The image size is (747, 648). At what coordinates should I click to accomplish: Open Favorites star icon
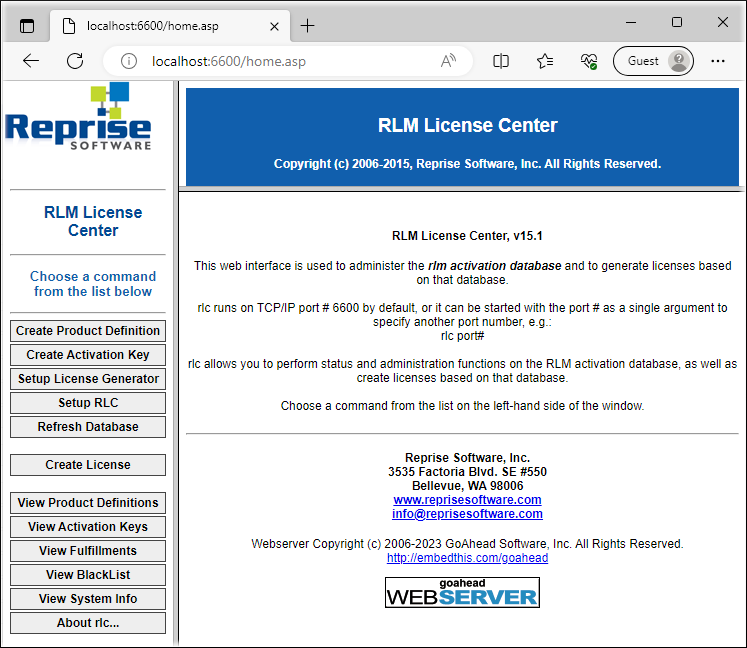pyautogui.click(x=545, y=61)
